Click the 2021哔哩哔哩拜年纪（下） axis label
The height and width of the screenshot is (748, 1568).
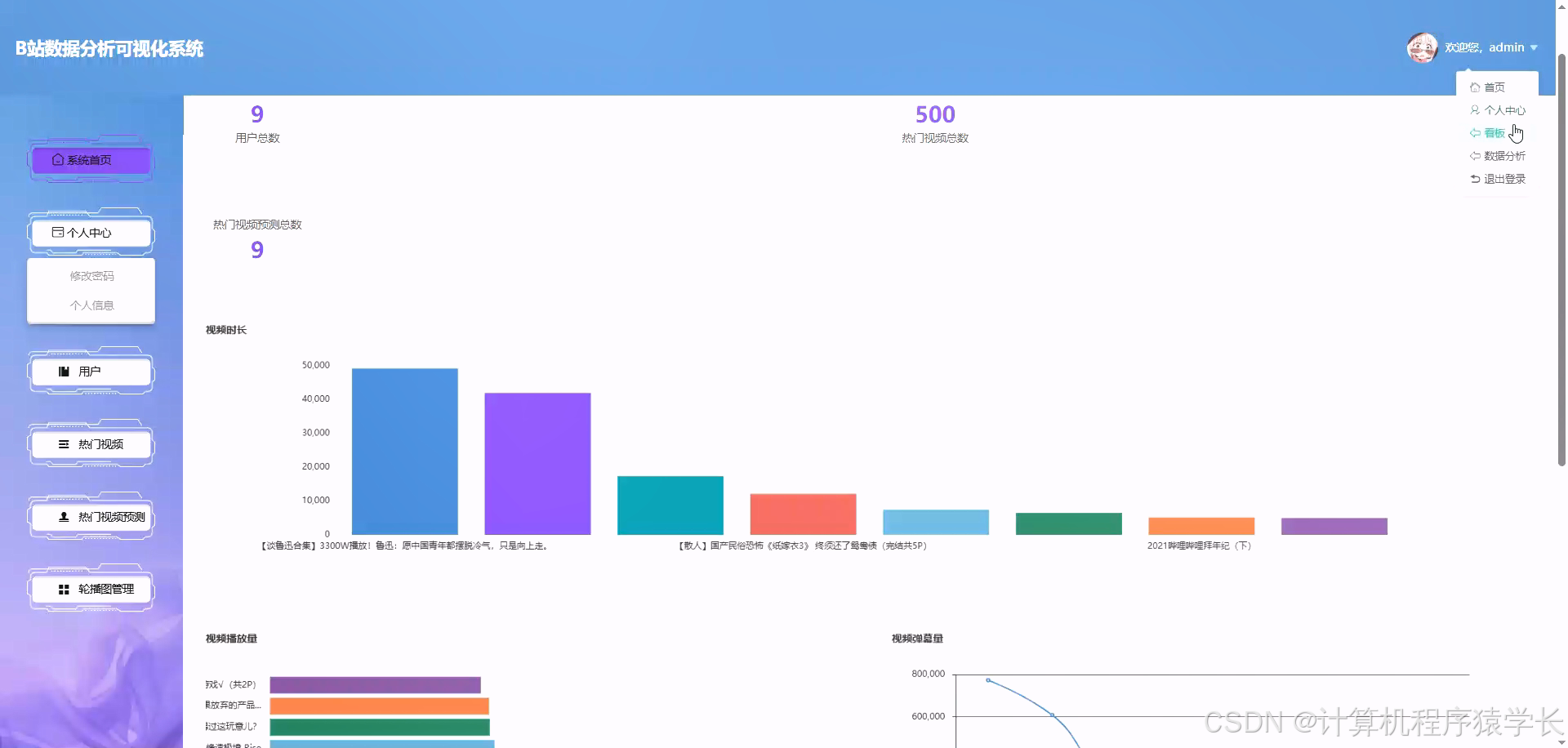[x=1199, y=545]
